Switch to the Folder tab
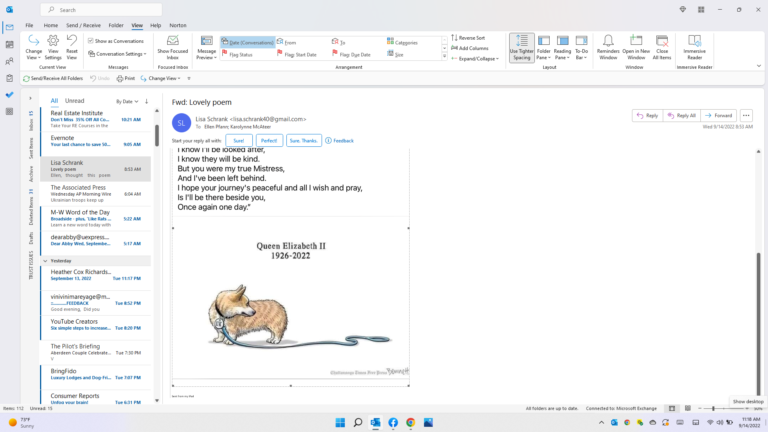 pyautogui.click(x=116, y=25)
